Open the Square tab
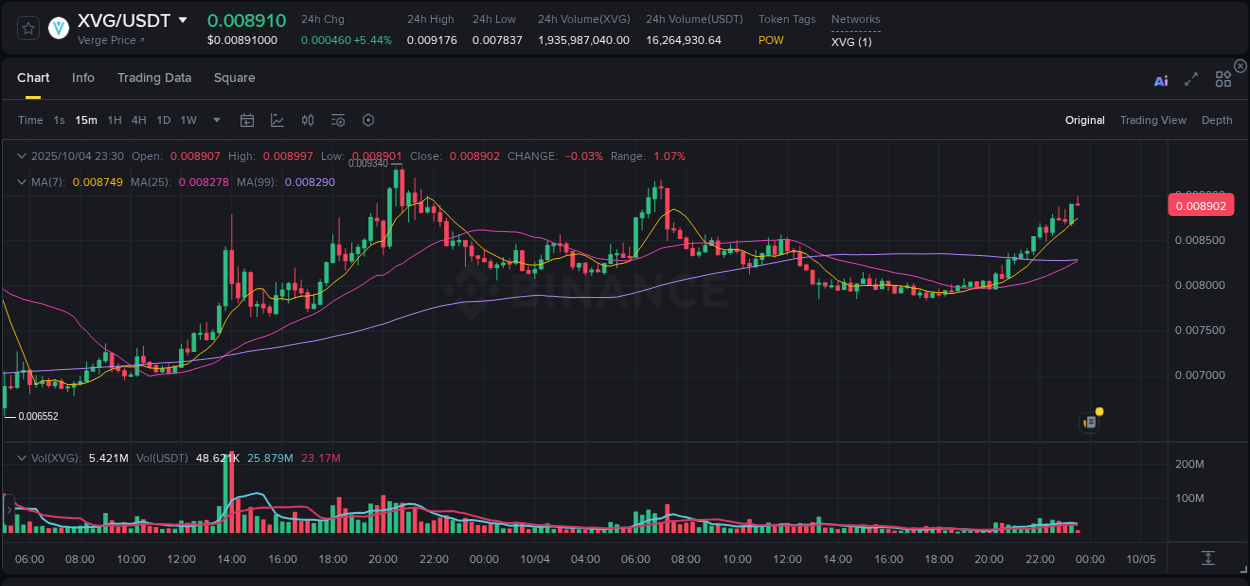1250x586 pixels. 234,77
